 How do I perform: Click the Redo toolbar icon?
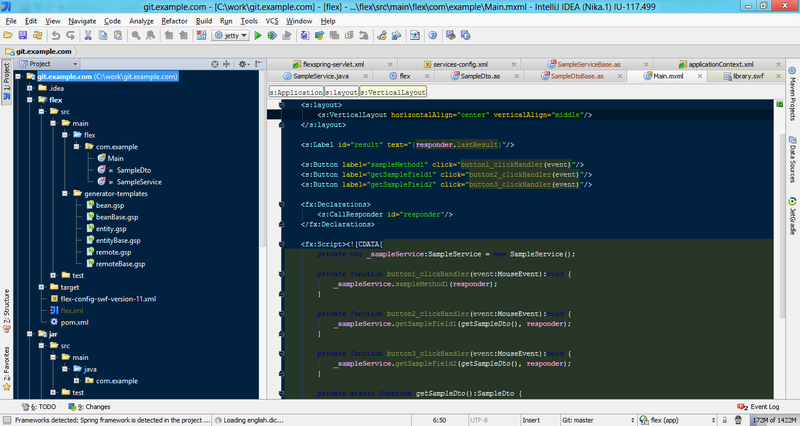click(x=70, y=35)
